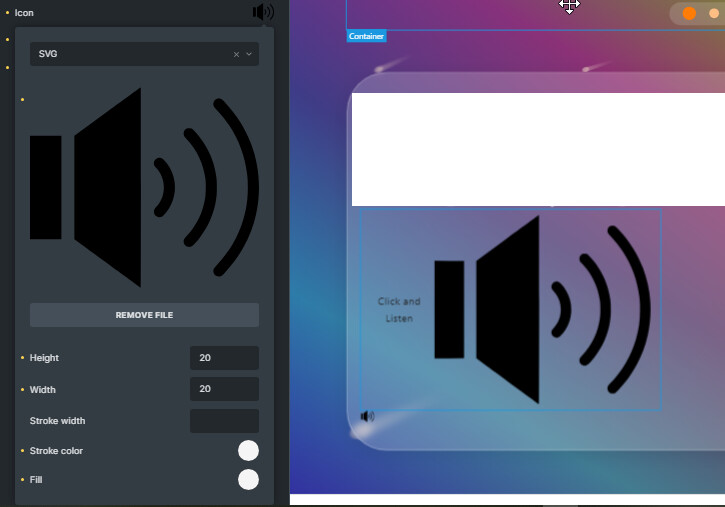This screenshot has height=507, width=725.
Task: Click the Stroke color label
Action: click(x=56, y=451)
